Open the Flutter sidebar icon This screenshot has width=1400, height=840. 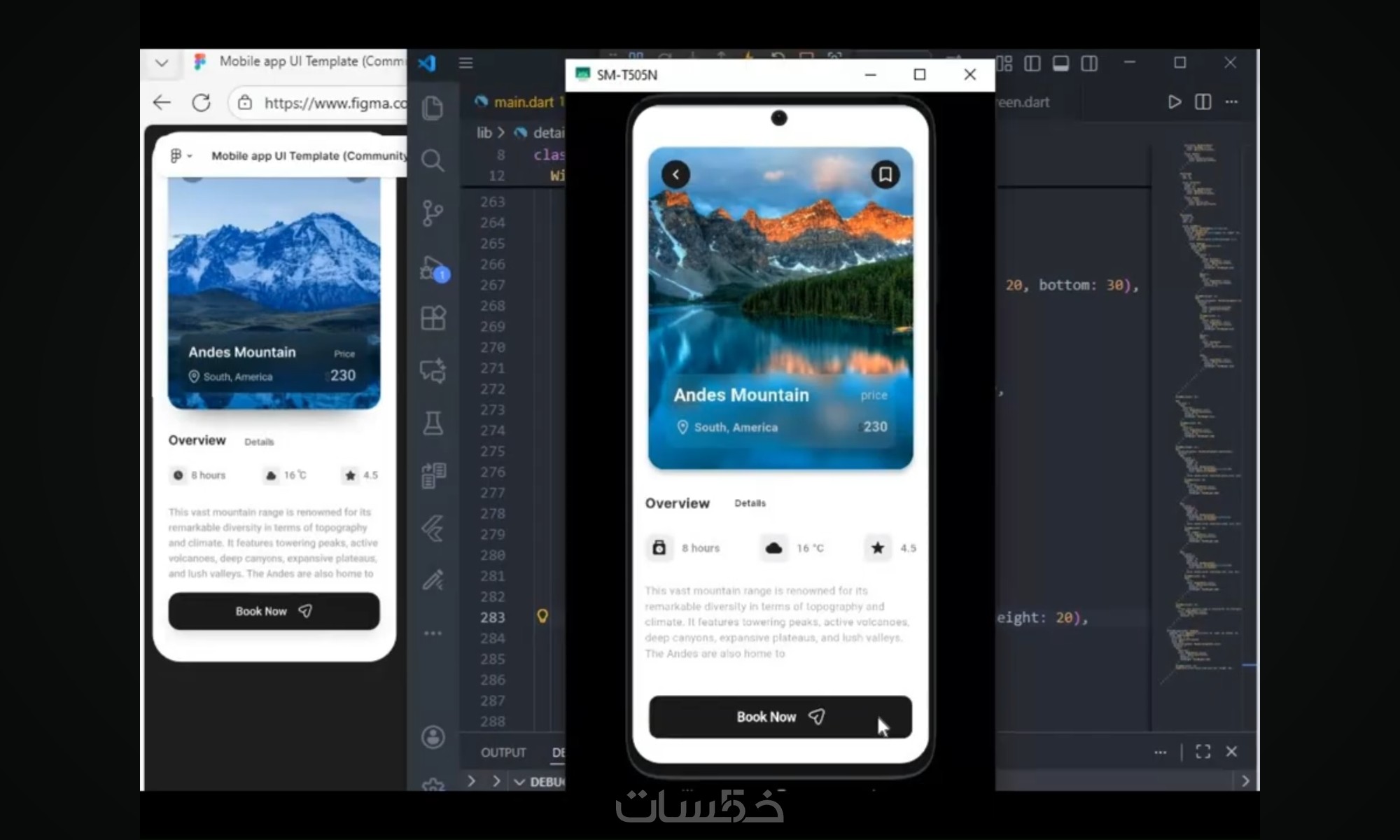click(433, 528)
